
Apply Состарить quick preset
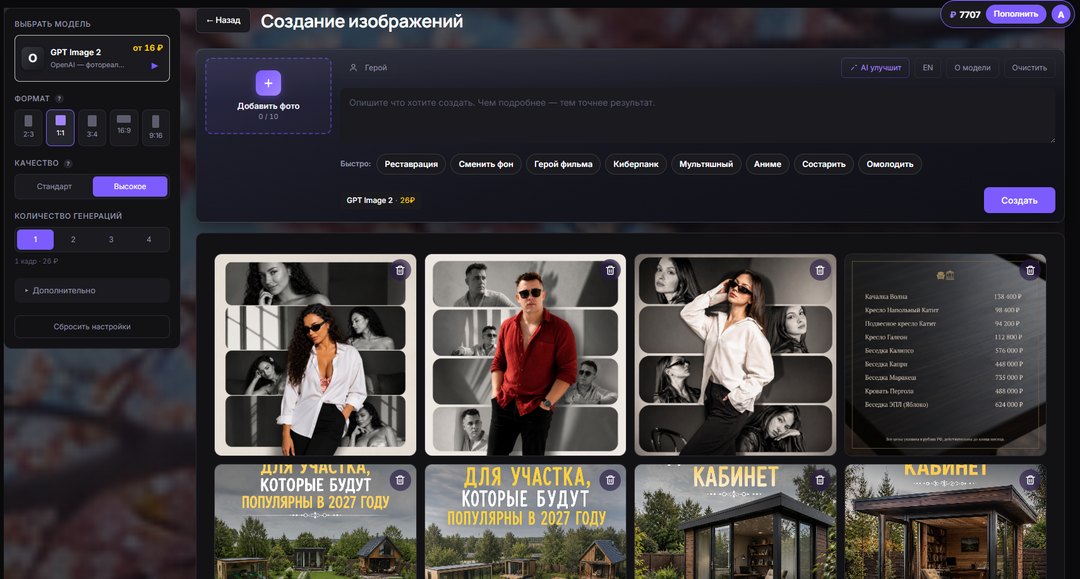(824, 164)
